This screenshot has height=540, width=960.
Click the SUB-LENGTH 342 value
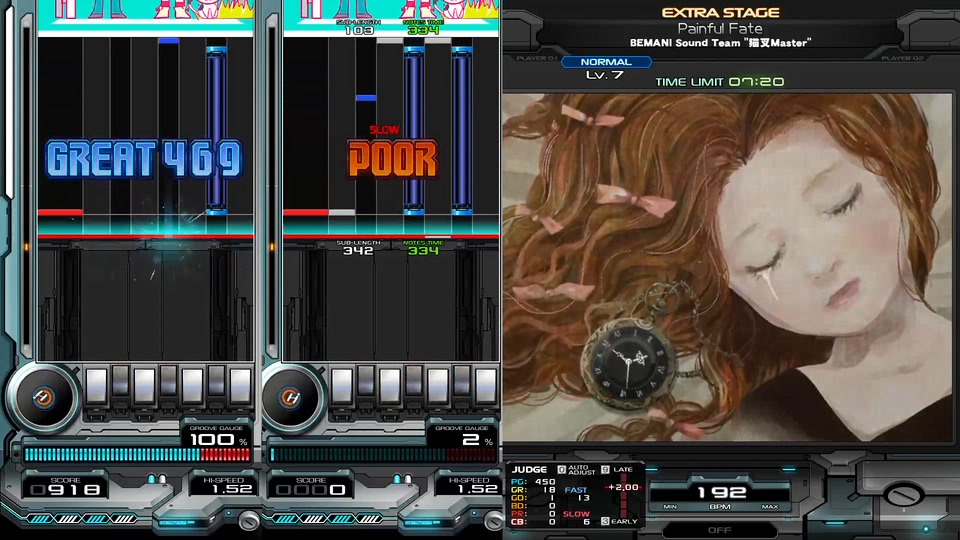[x=358, y=250]
